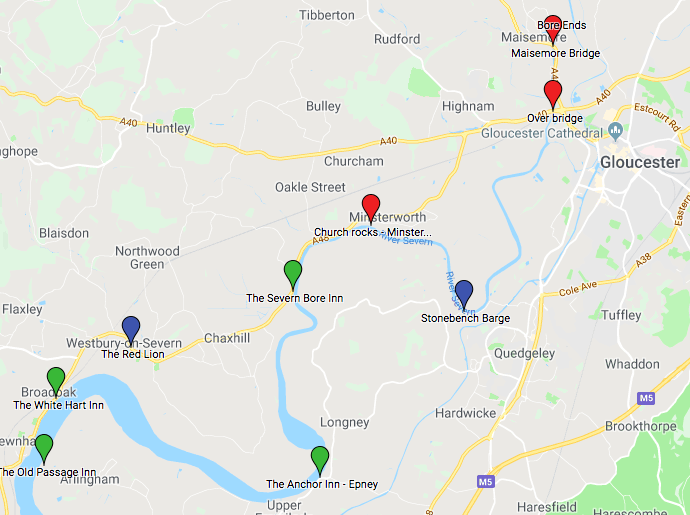Select the green Old Passage Inn pin
The height and width of the screenshot is (515, 690).
click(44, 448)
